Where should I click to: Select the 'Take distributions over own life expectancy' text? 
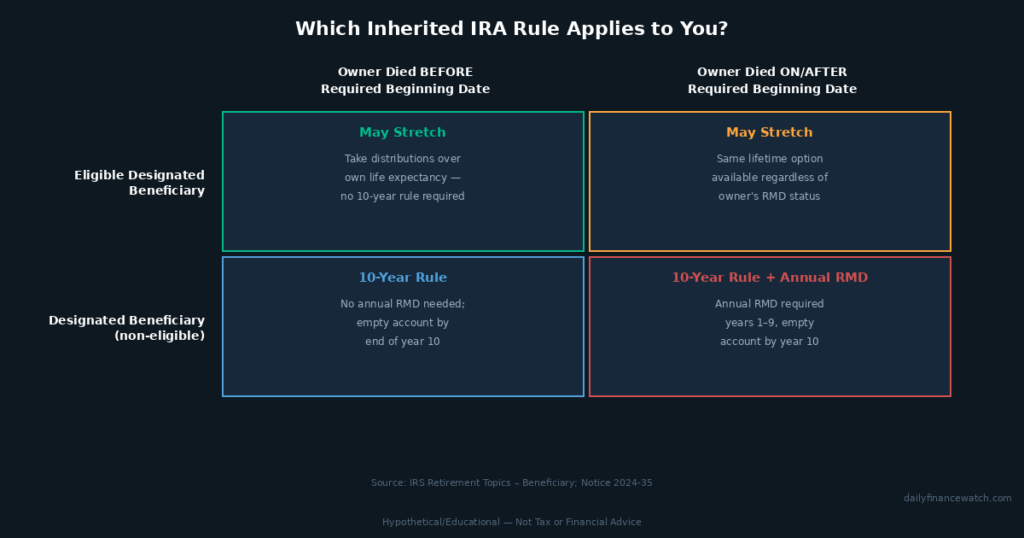click(402, 168)
